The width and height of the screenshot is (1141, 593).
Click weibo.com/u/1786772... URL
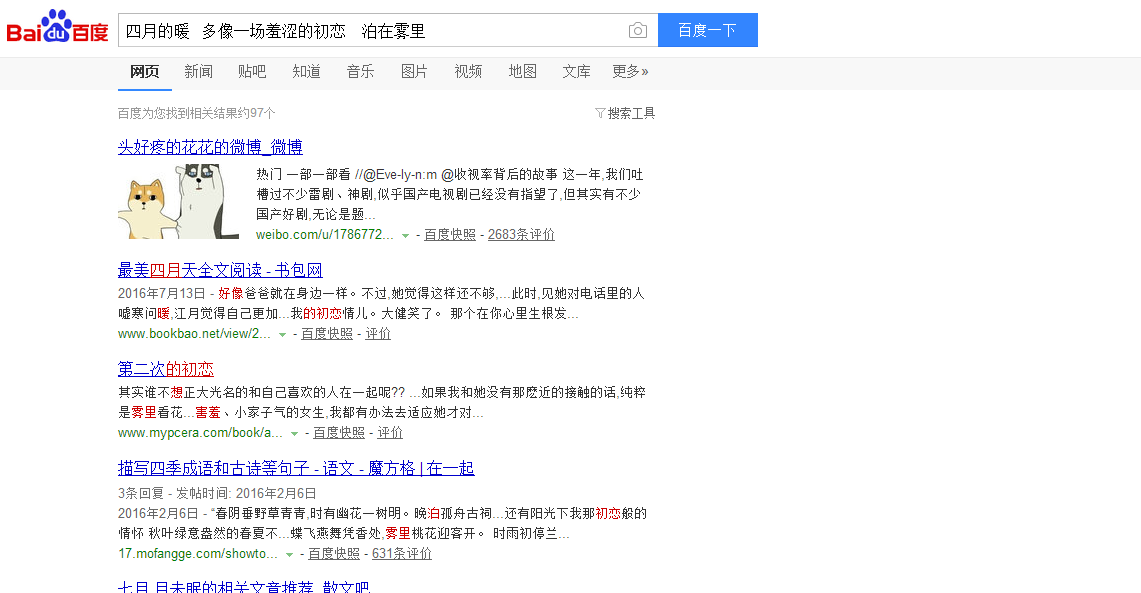tap(325, 234)
